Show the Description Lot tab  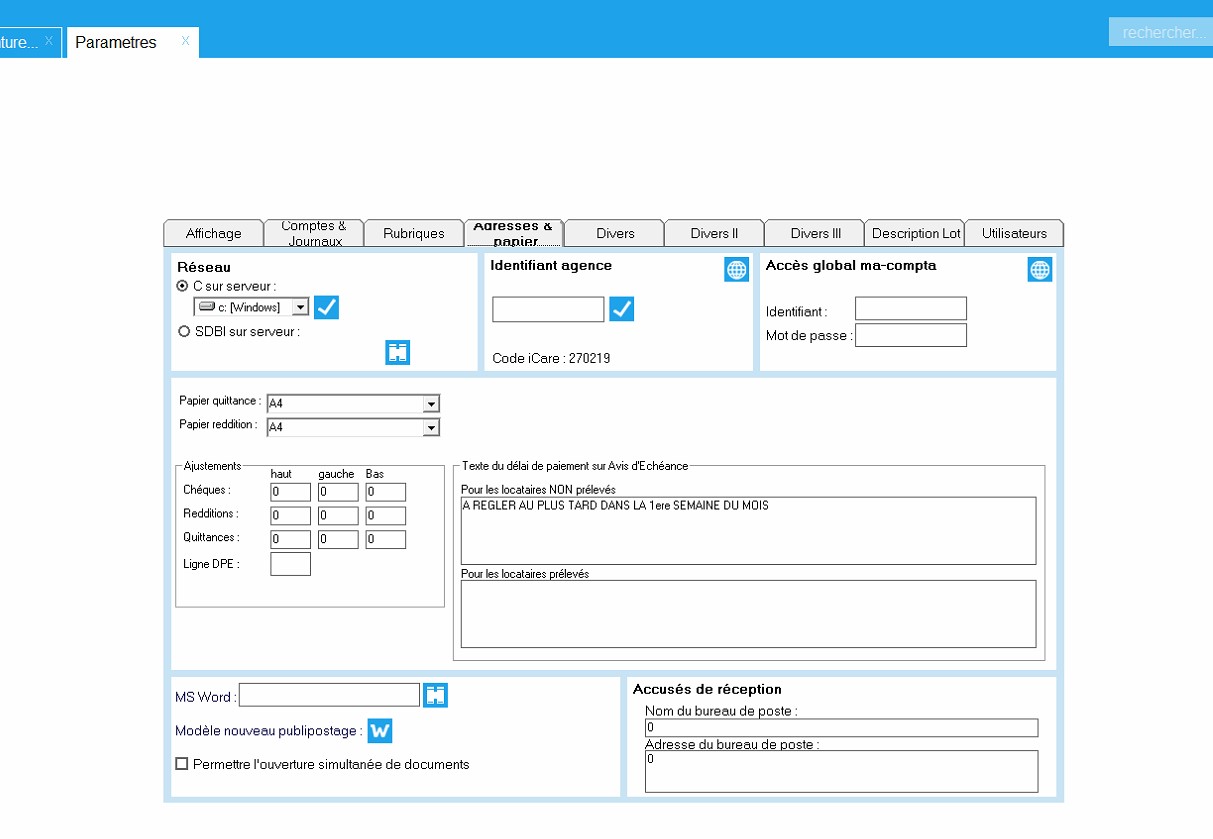pos(915,233)
